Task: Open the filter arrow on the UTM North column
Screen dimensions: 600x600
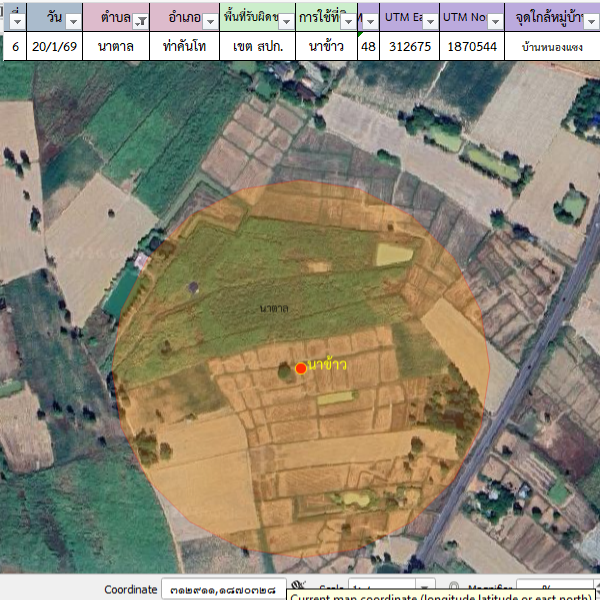Action: click(496, 20)
